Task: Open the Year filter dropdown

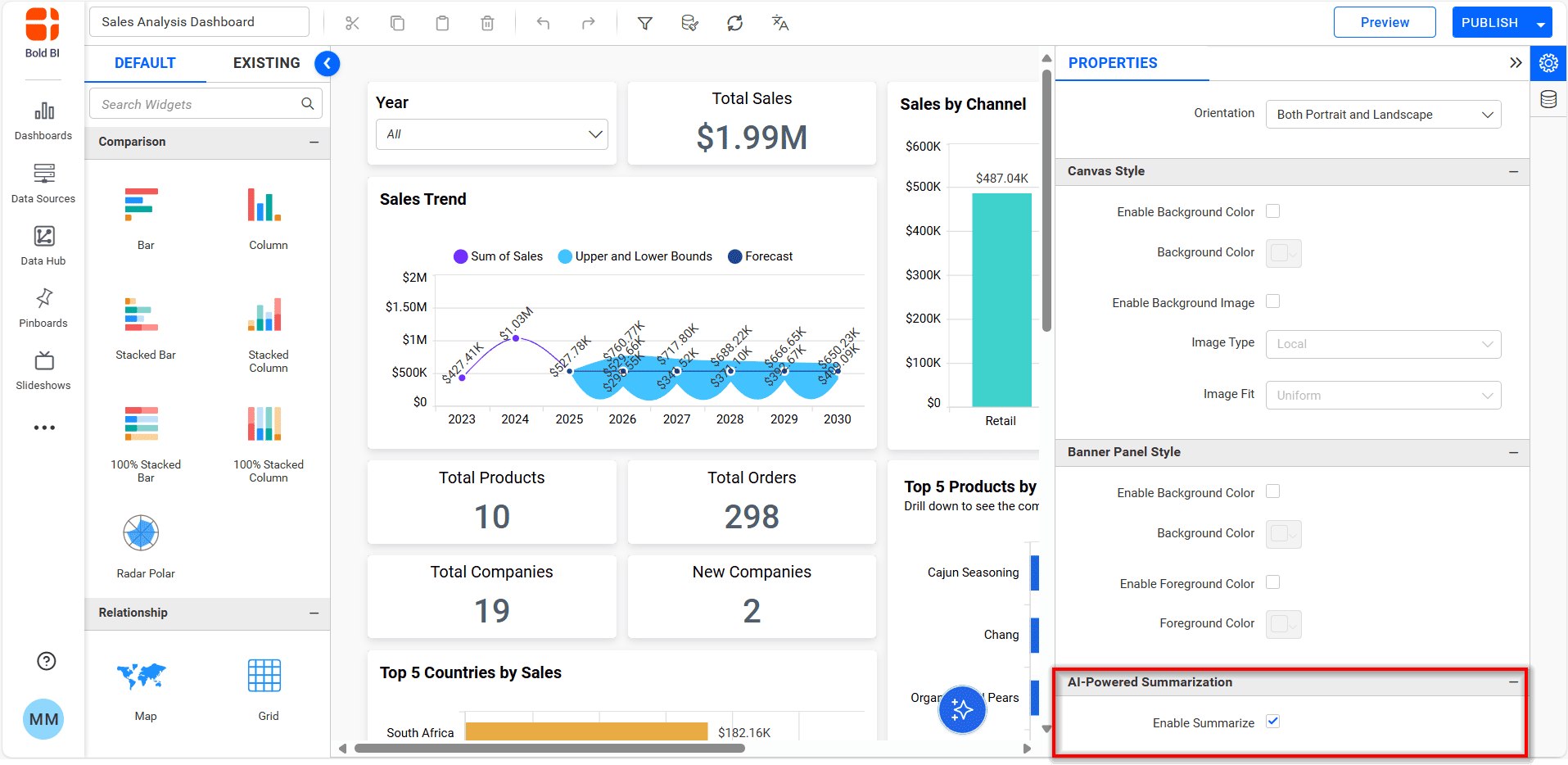Action: tap(490, 134)
